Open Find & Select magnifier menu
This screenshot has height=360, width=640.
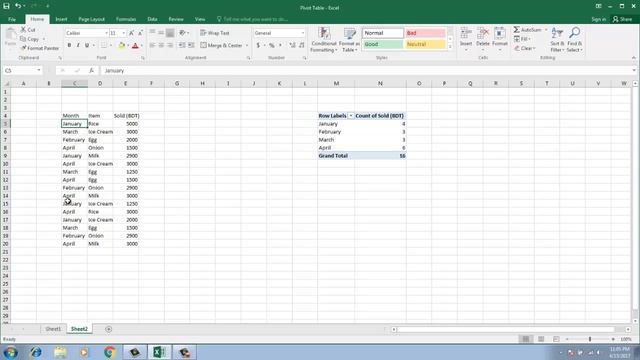[575, 40]
